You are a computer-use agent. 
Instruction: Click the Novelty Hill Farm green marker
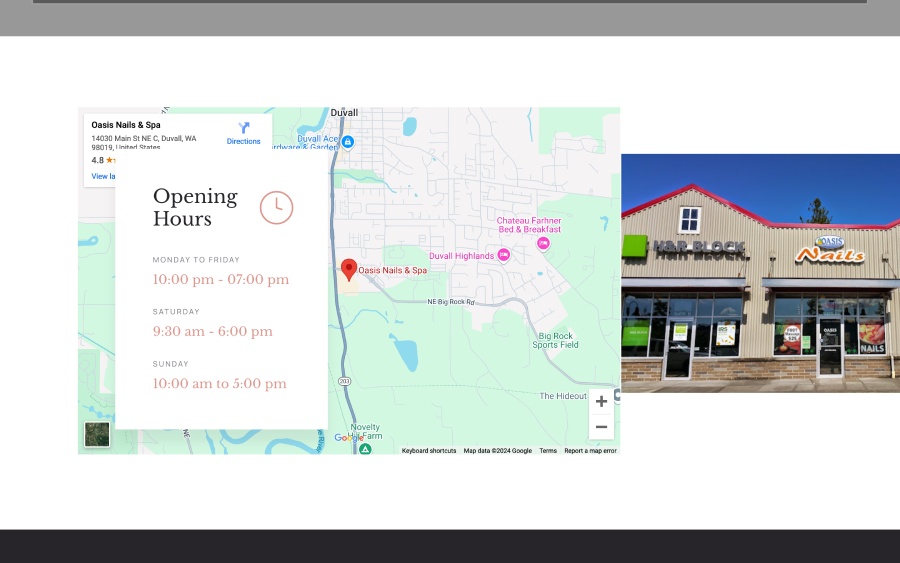(365, 449)
